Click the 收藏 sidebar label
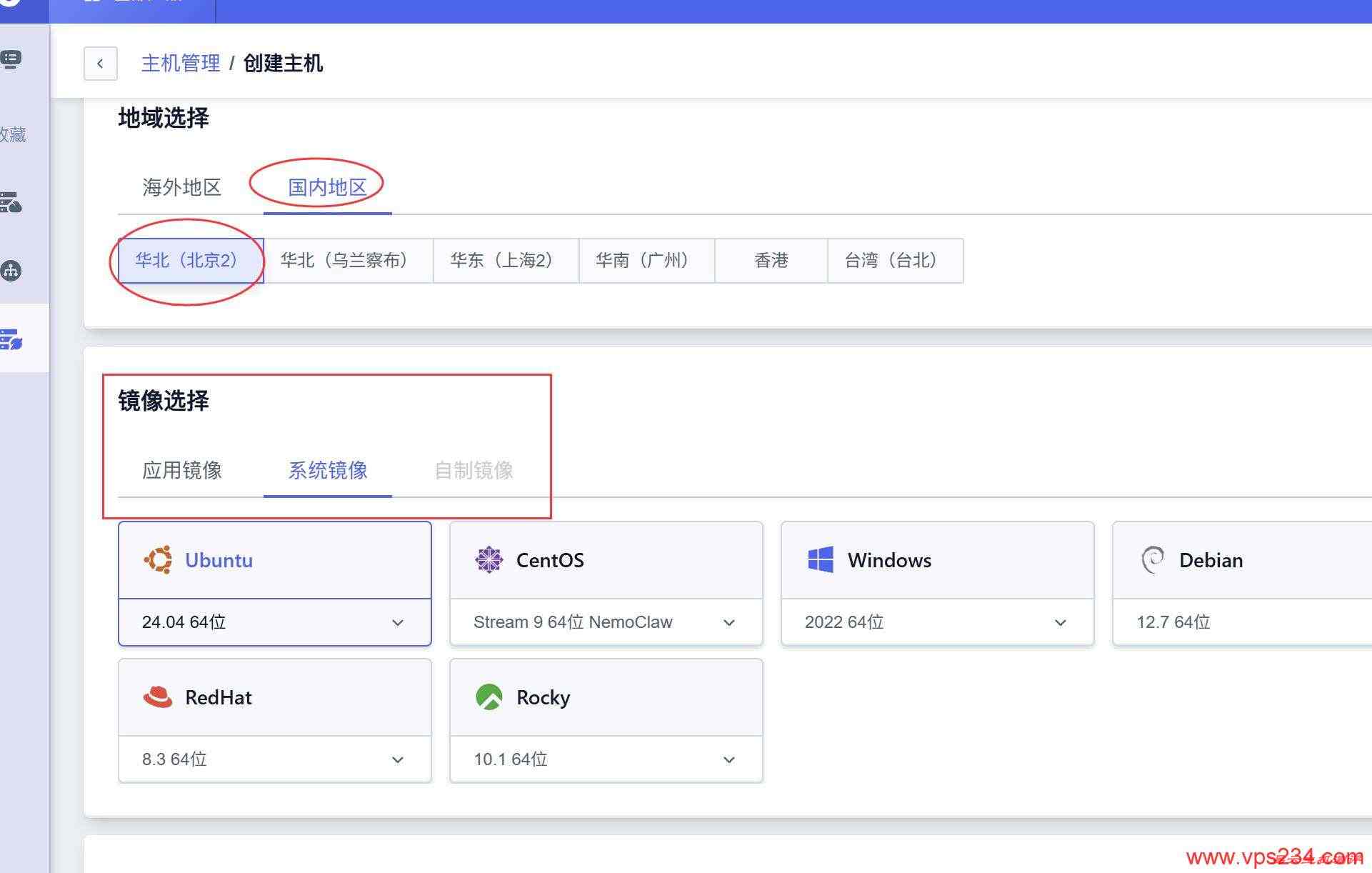Viewport: 1372px width, 873px height. (13, 135)
